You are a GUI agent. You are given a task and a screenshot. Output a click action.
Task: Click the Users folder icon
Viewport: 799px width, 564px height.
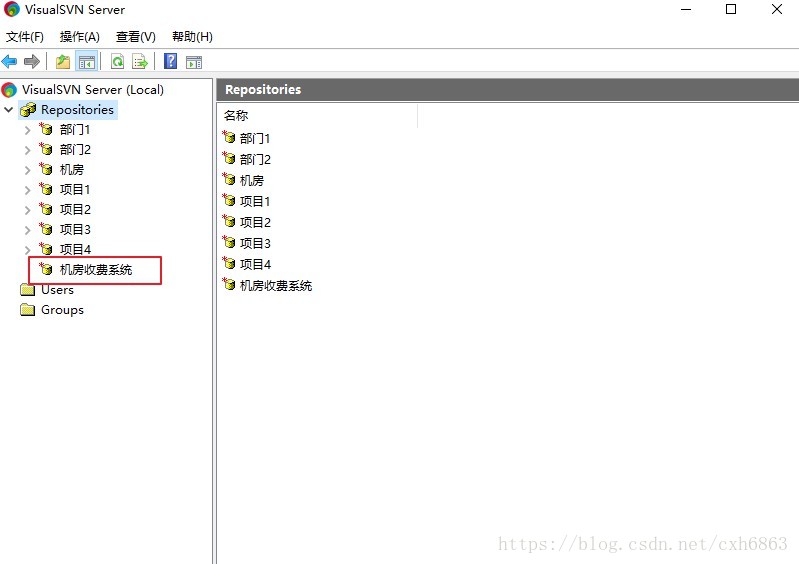28,290
